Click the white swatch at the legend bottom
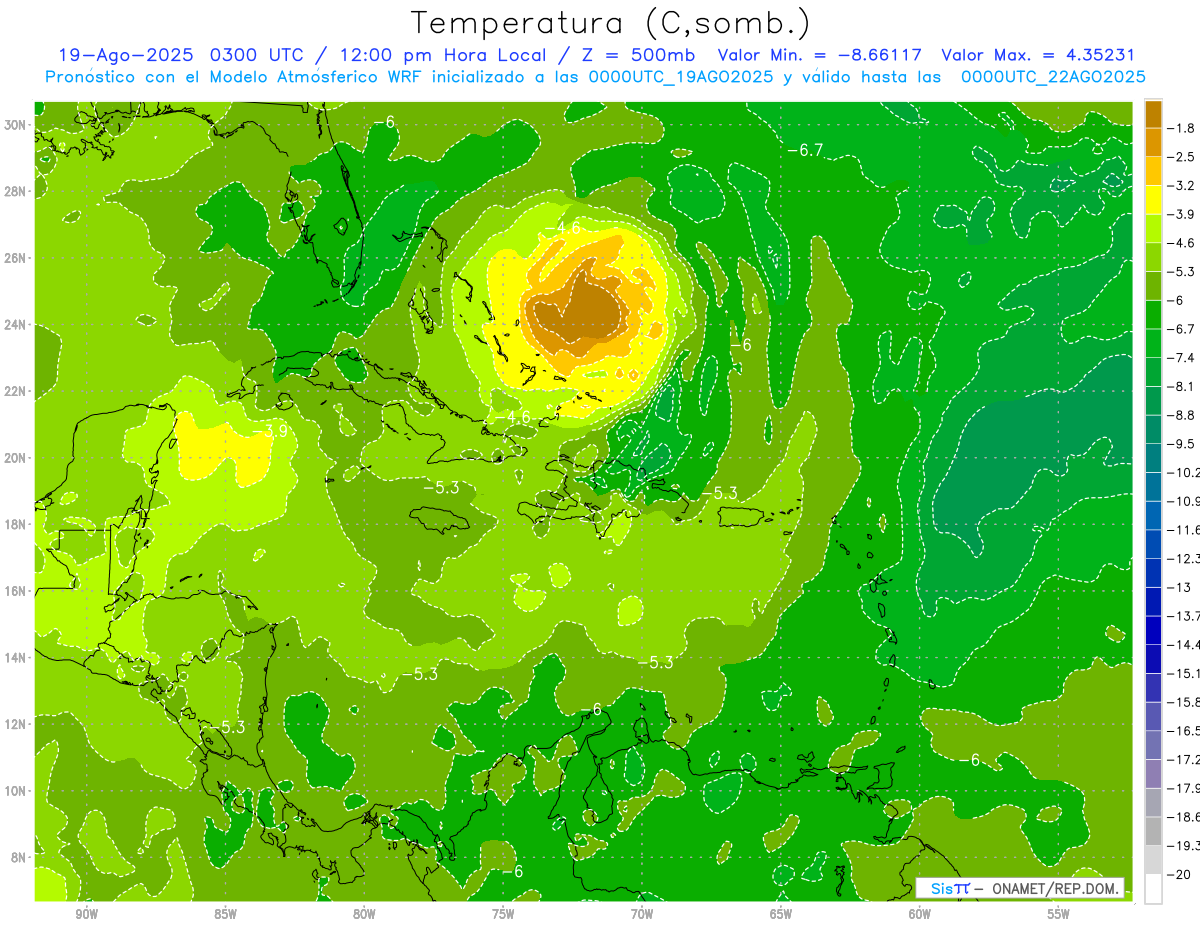The width and height of the screenshot is (1200, 927). [1153, 888]
